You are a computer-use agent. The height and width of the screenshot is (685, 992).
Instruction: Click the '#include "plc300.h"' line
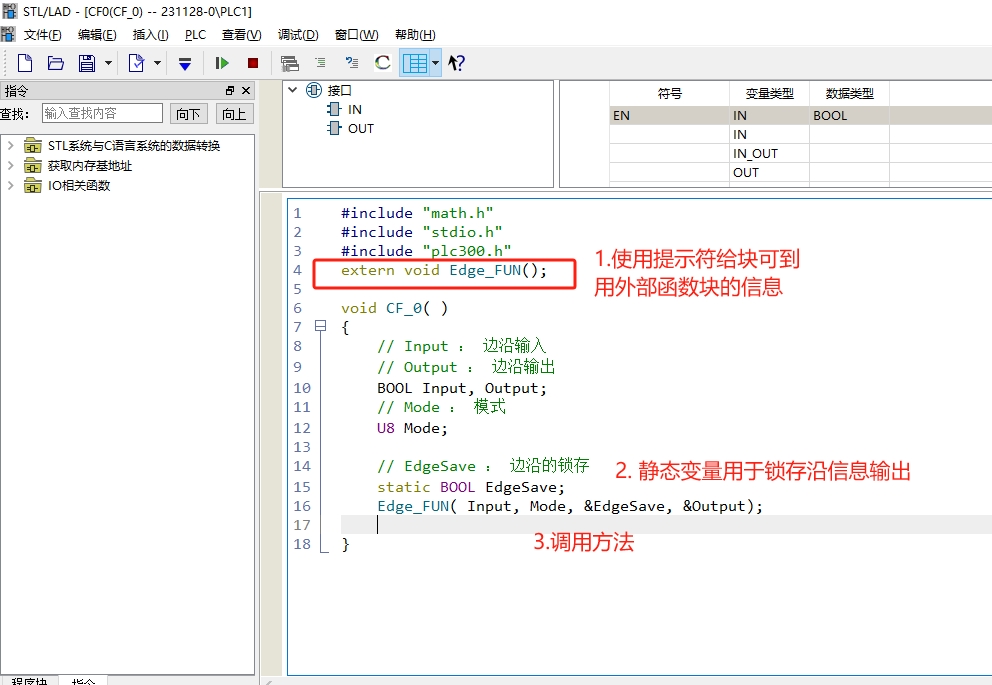coord(426,251)
